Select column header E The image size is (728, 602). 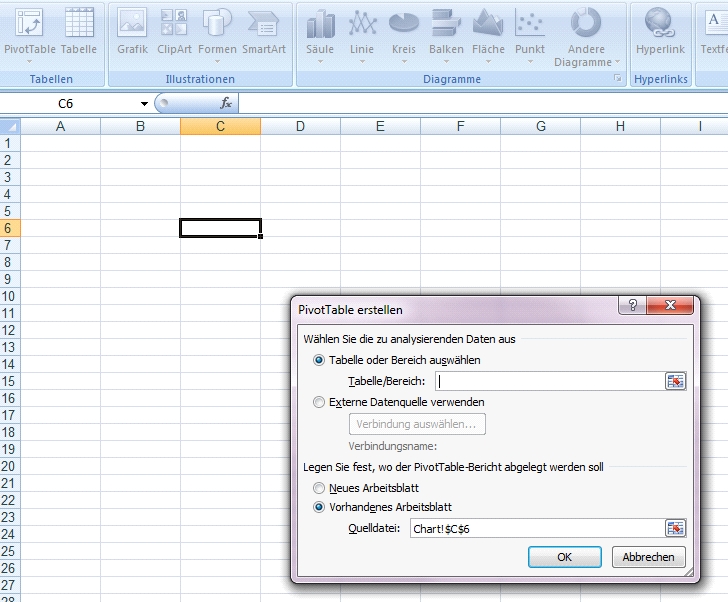(x=380, y=126)
